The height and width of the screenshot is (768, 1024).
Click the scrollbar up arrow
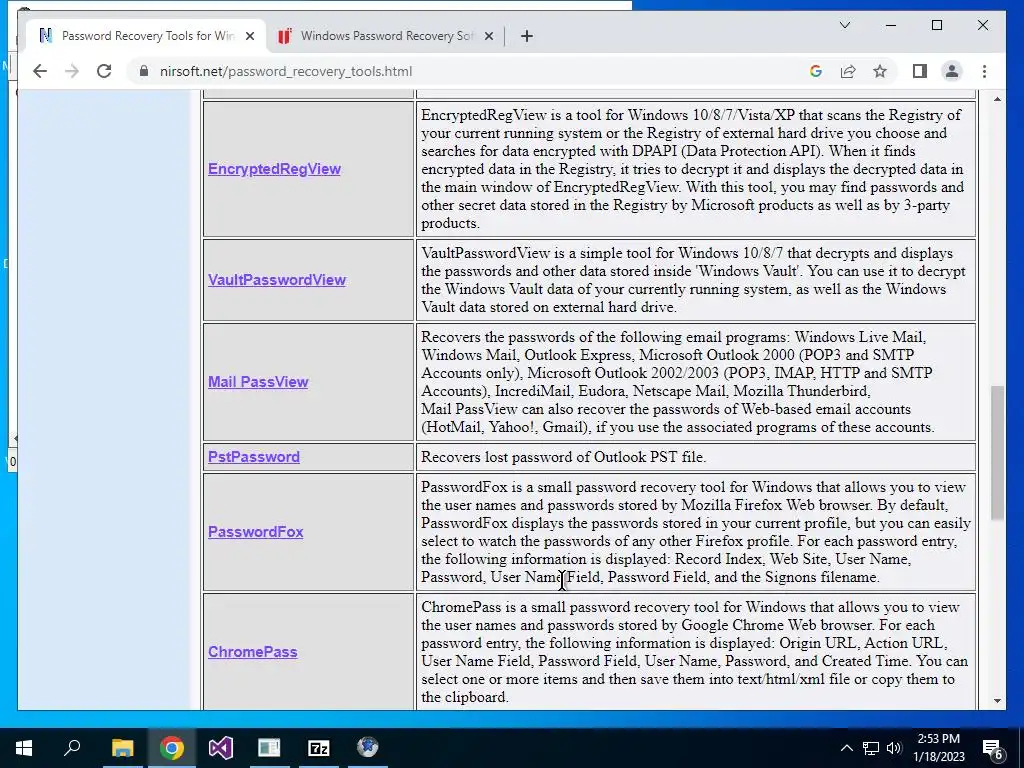[997, 99]
